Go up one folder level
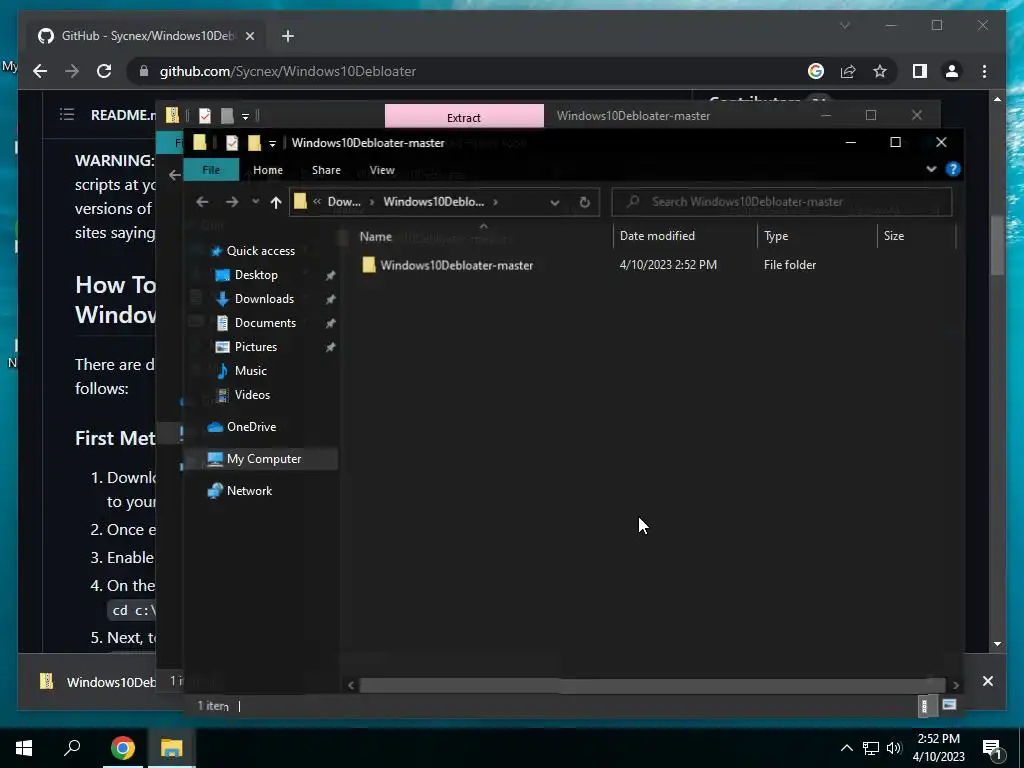 point(276,202)
